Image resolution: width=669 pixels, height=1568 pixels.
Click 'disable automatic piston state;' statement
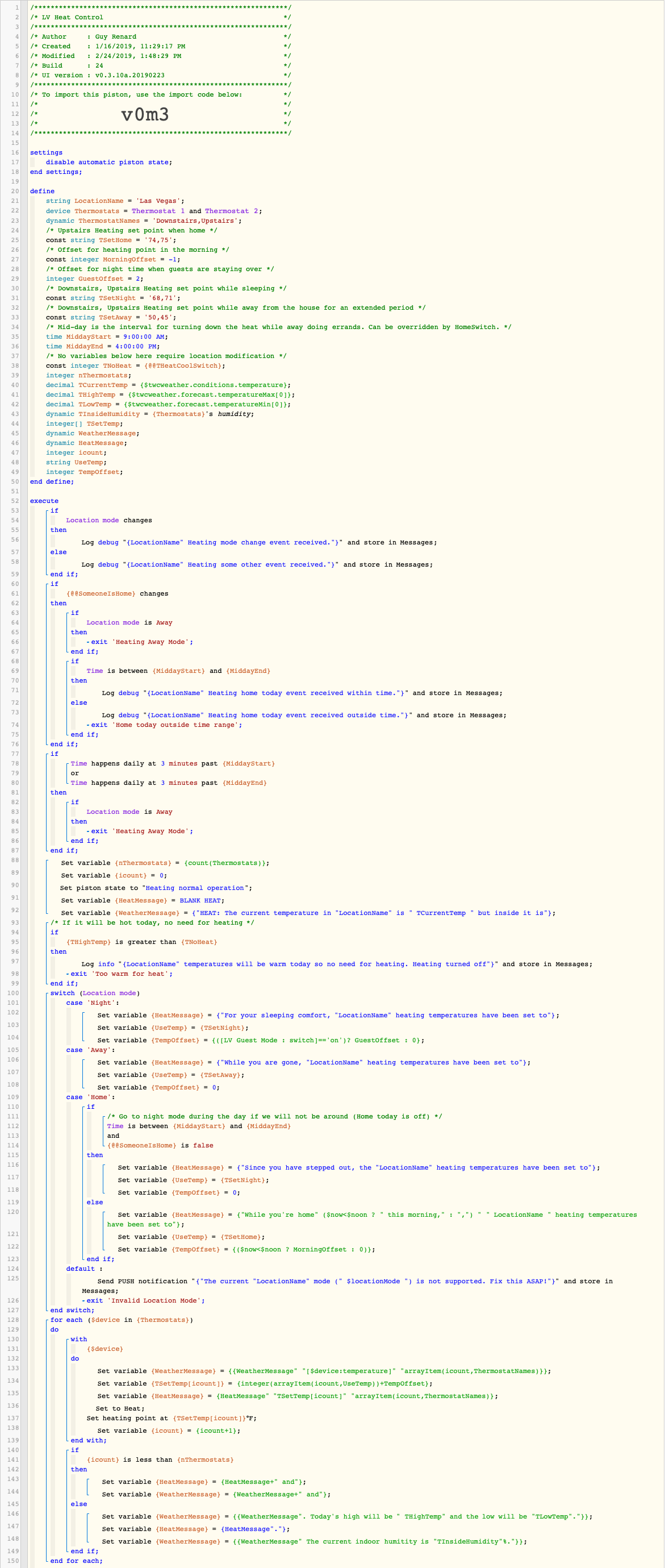109,163
